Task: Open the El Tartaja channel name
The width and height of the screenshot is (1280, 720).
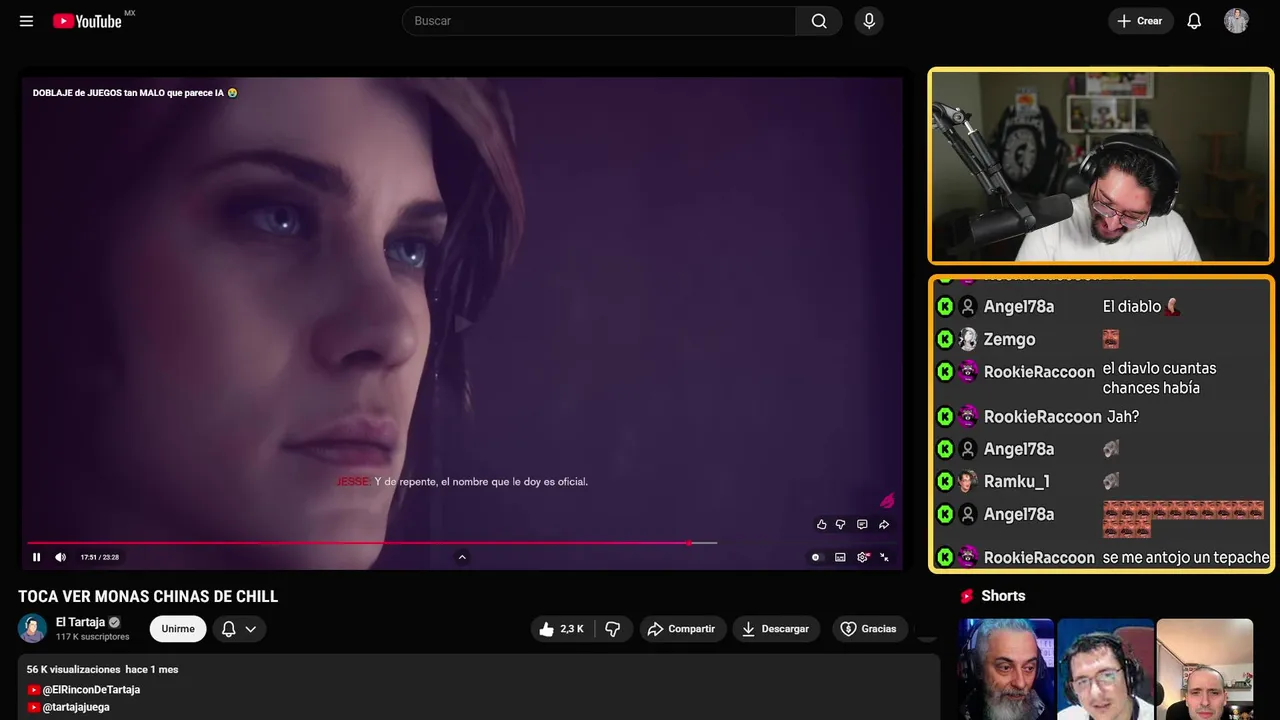Action: click(x=80, y=622)
